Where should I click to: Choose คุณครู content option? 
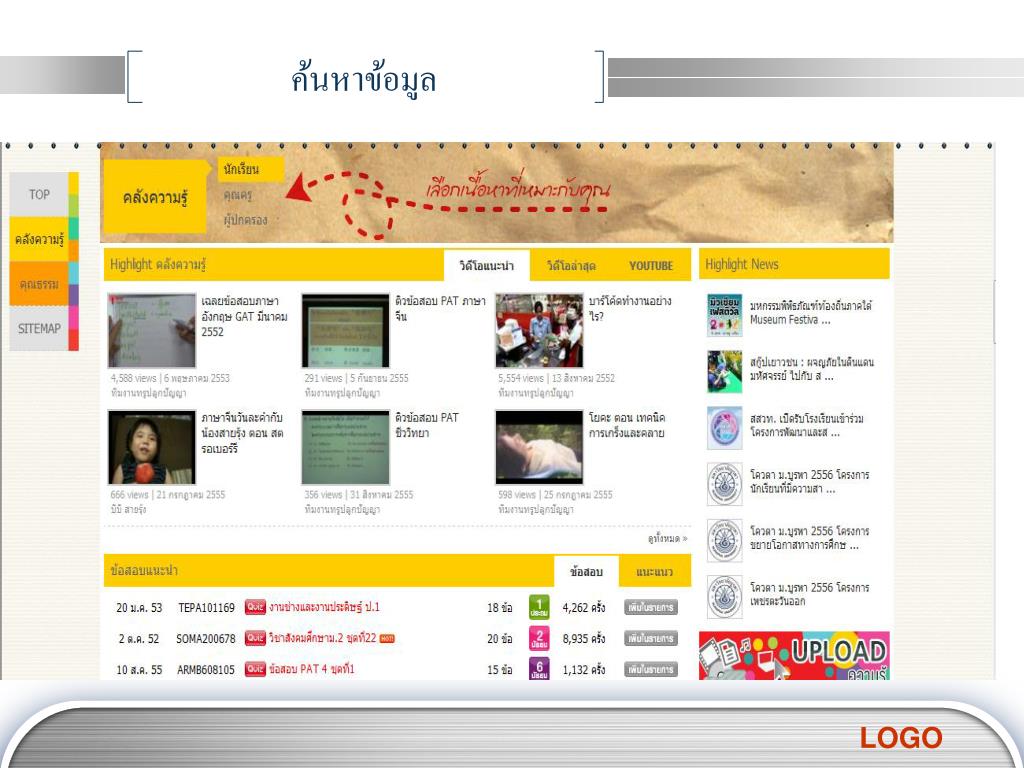pyautogui.click(x=238, y=195)
